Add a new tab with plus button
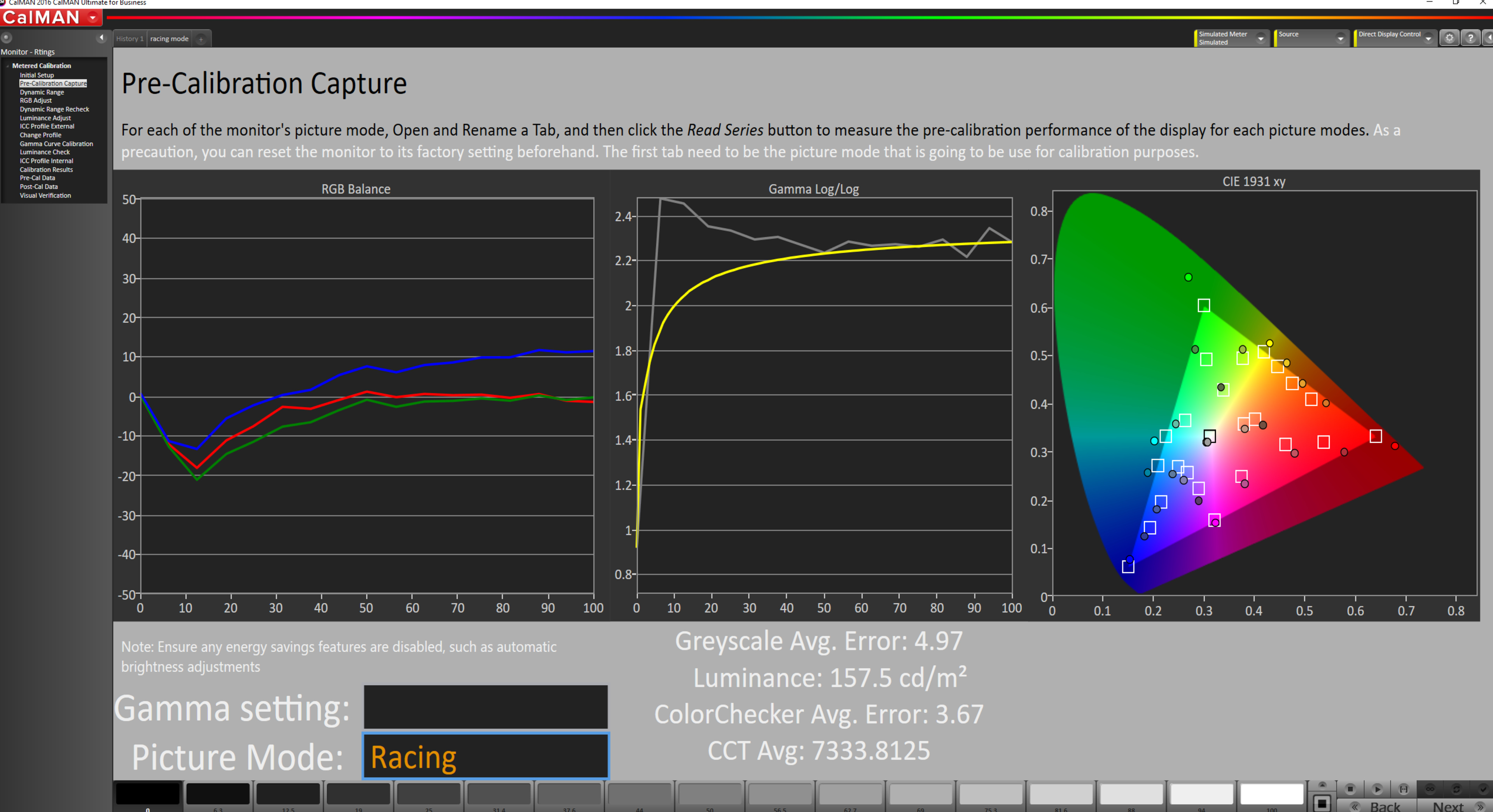 pyautogui.click(x=201, y=39)
